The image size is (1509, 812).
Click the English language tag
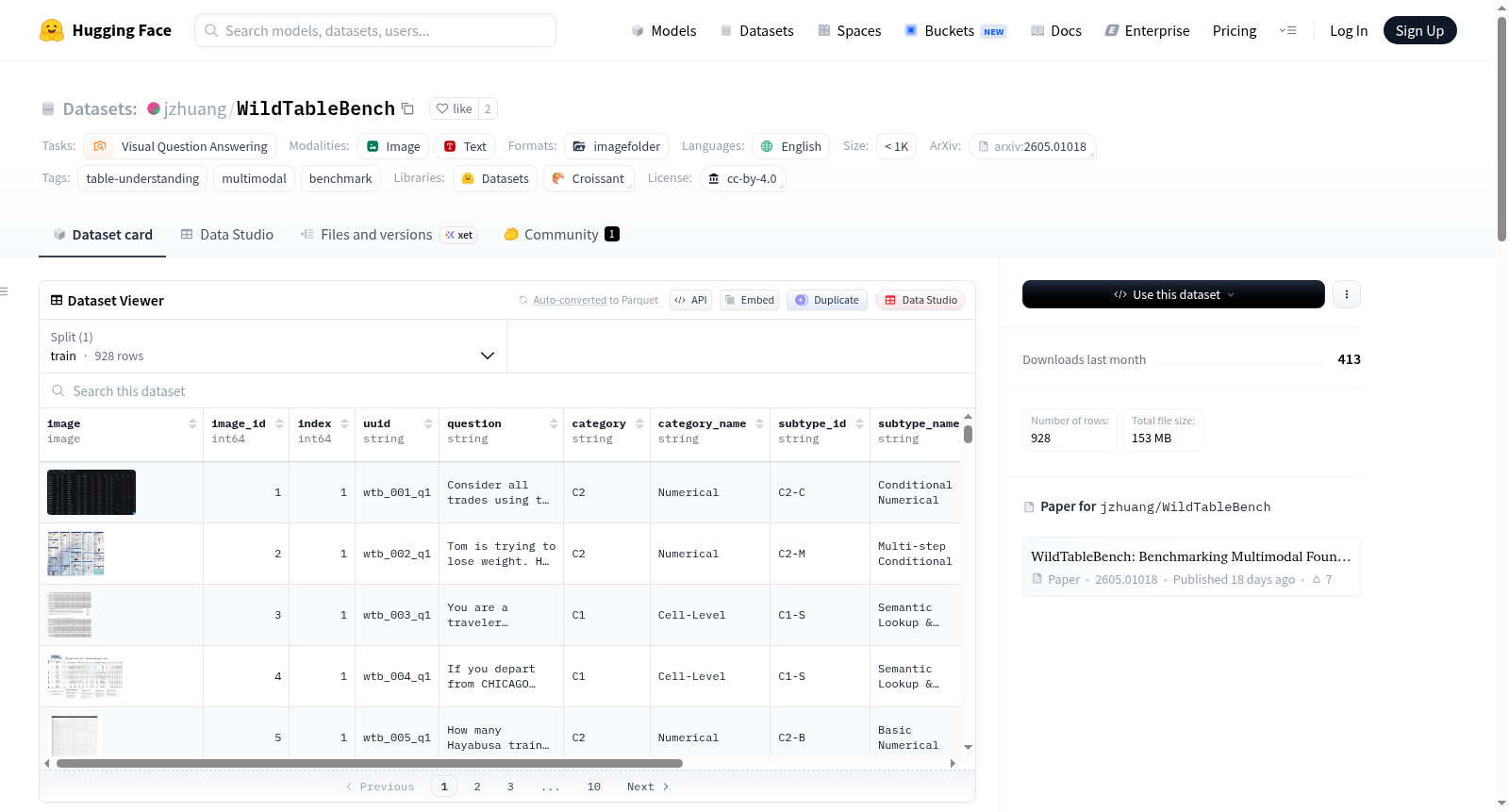(790, 146)
